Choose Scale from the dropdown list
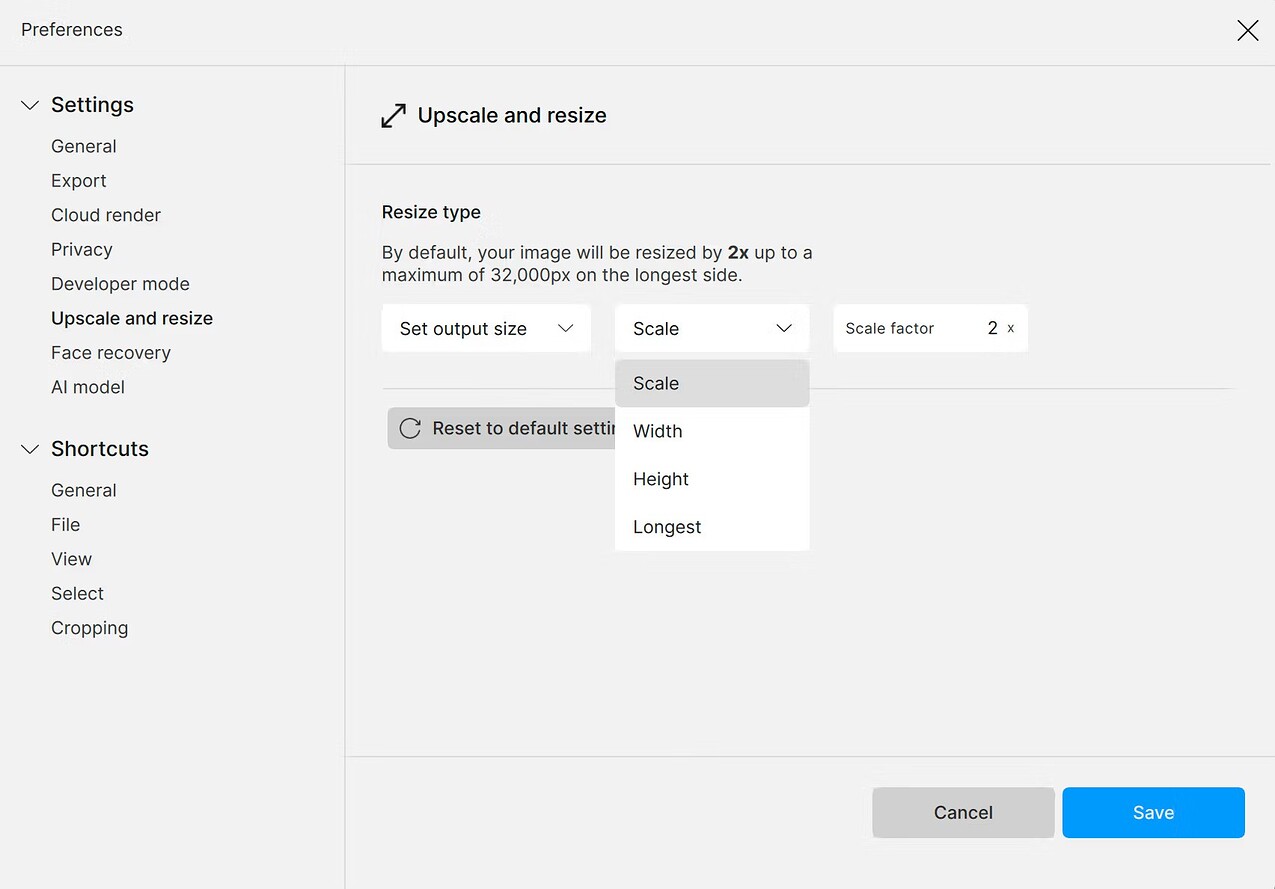 [712, 383]
